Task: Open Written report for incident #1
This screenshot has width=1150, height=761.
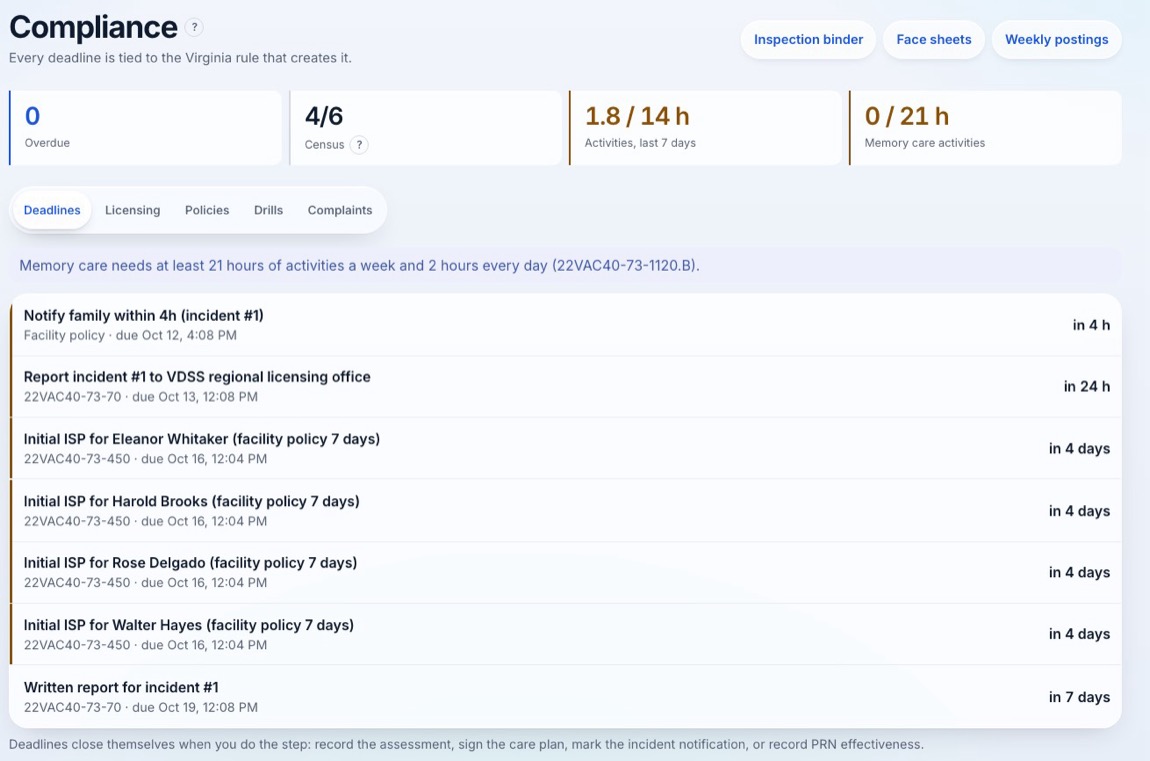Action: coord(565,696)
